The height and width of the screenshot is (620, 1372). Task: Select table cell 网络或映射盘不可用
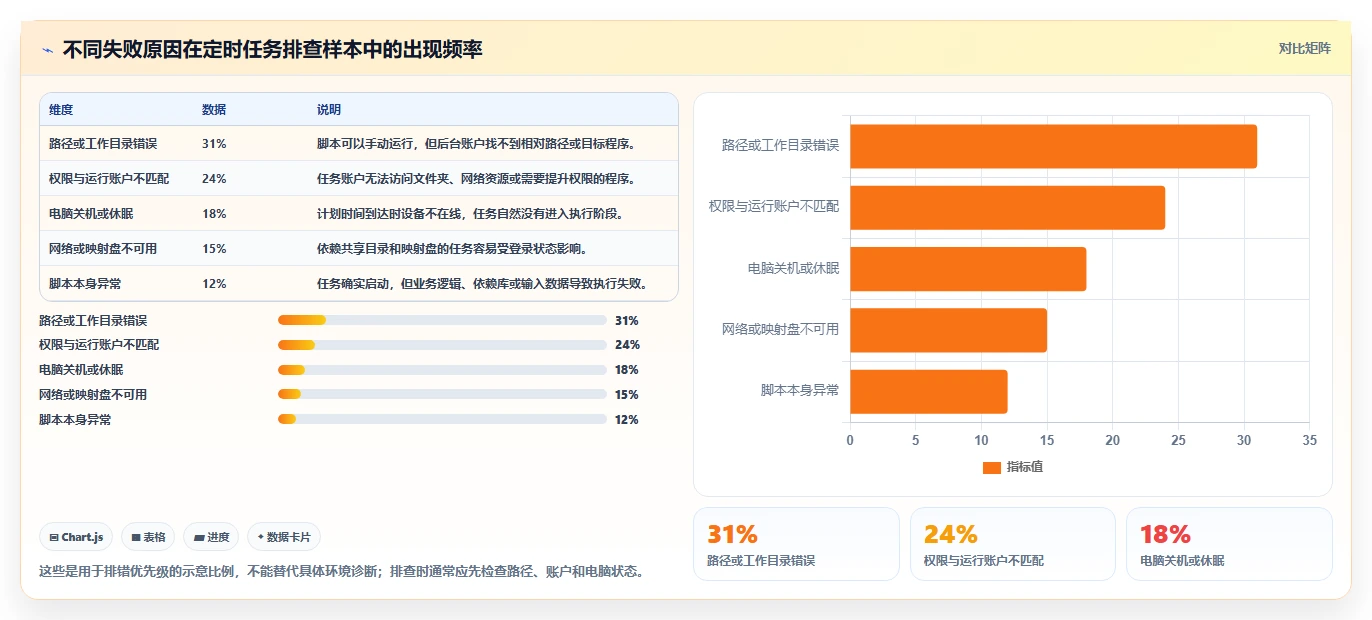click(103, 249)
